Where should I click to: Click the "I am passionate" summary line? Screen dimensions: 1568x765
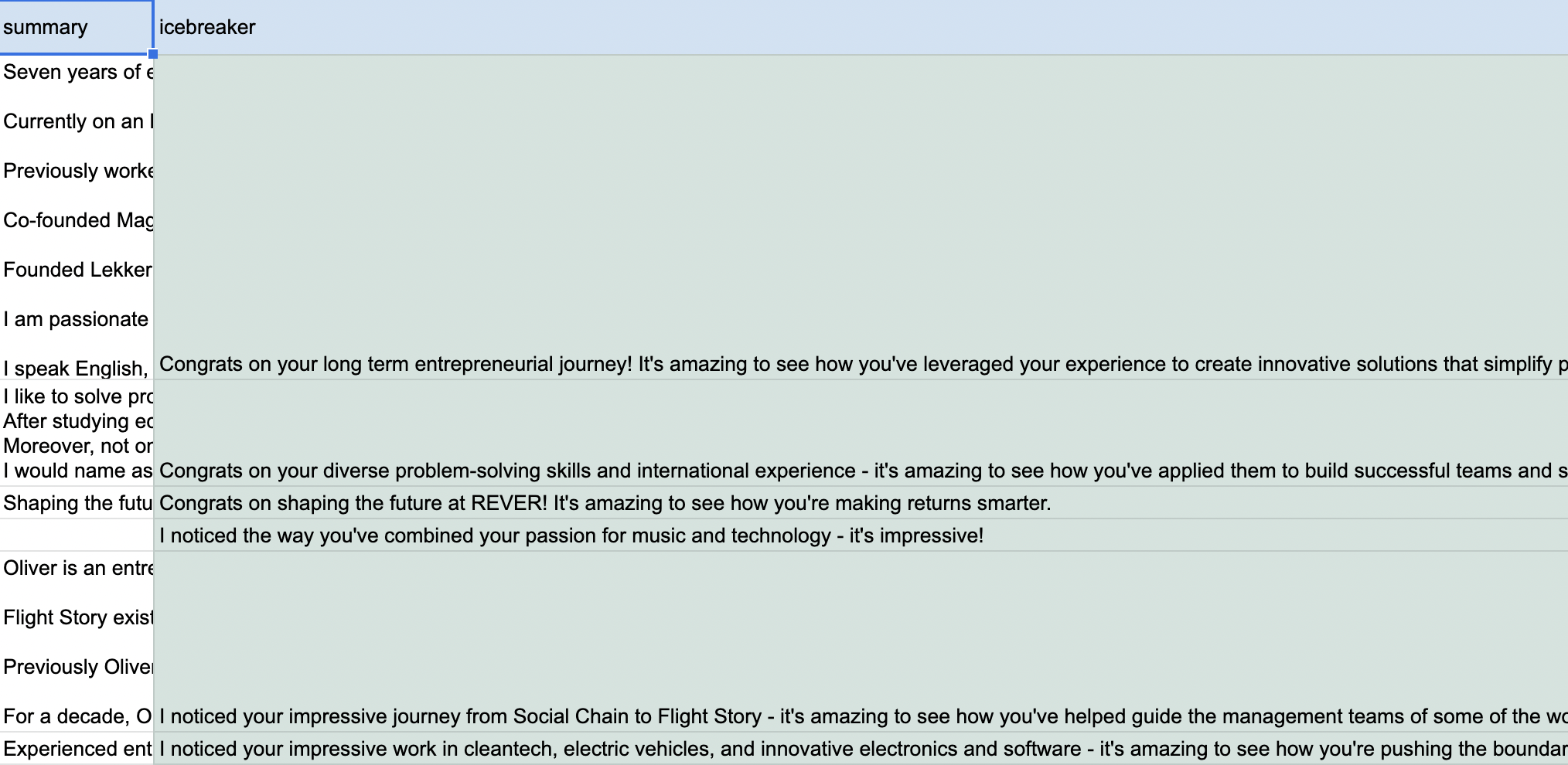(76, 320)
